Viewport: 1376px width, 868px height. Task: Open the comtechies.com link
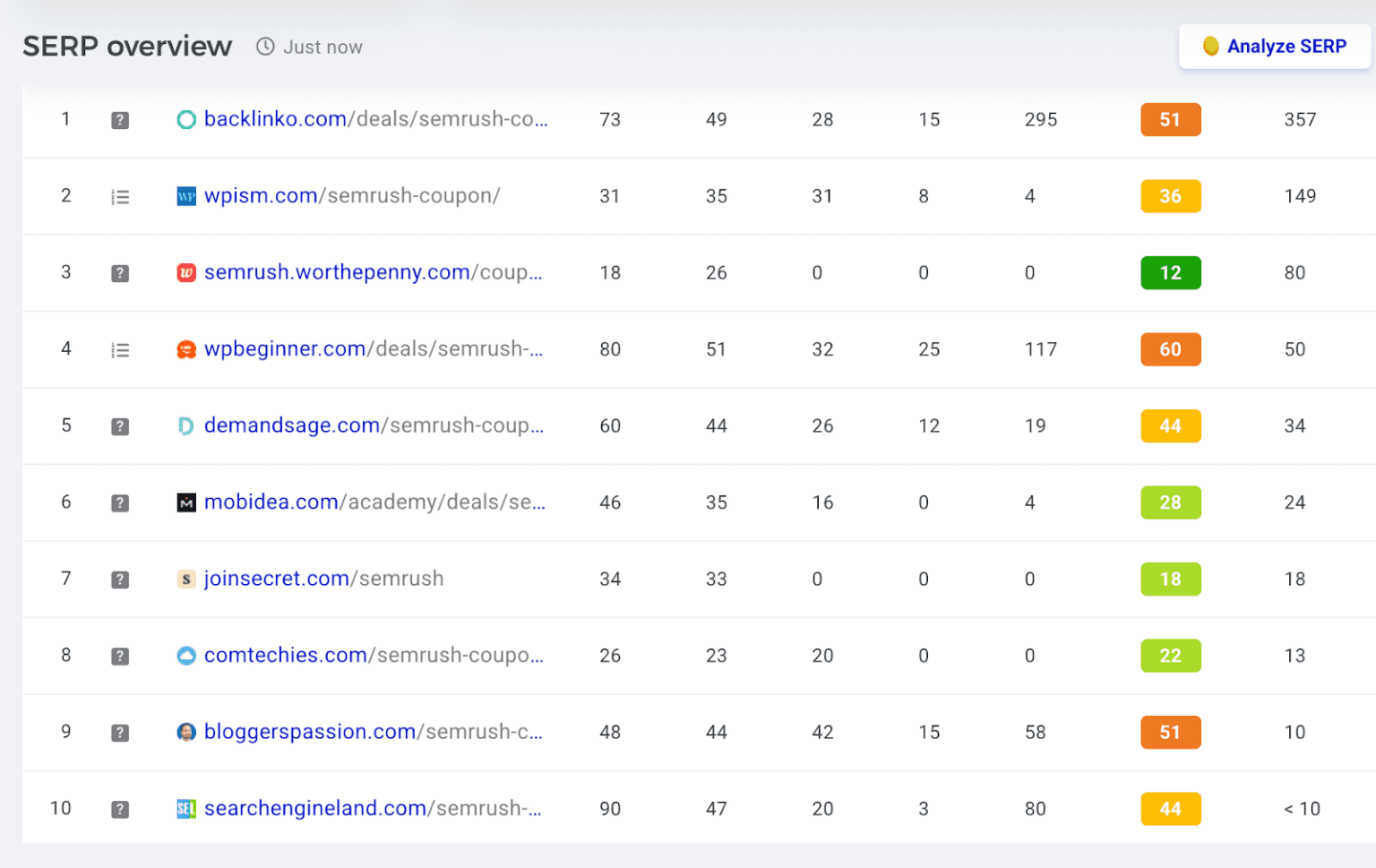[374, 656]
